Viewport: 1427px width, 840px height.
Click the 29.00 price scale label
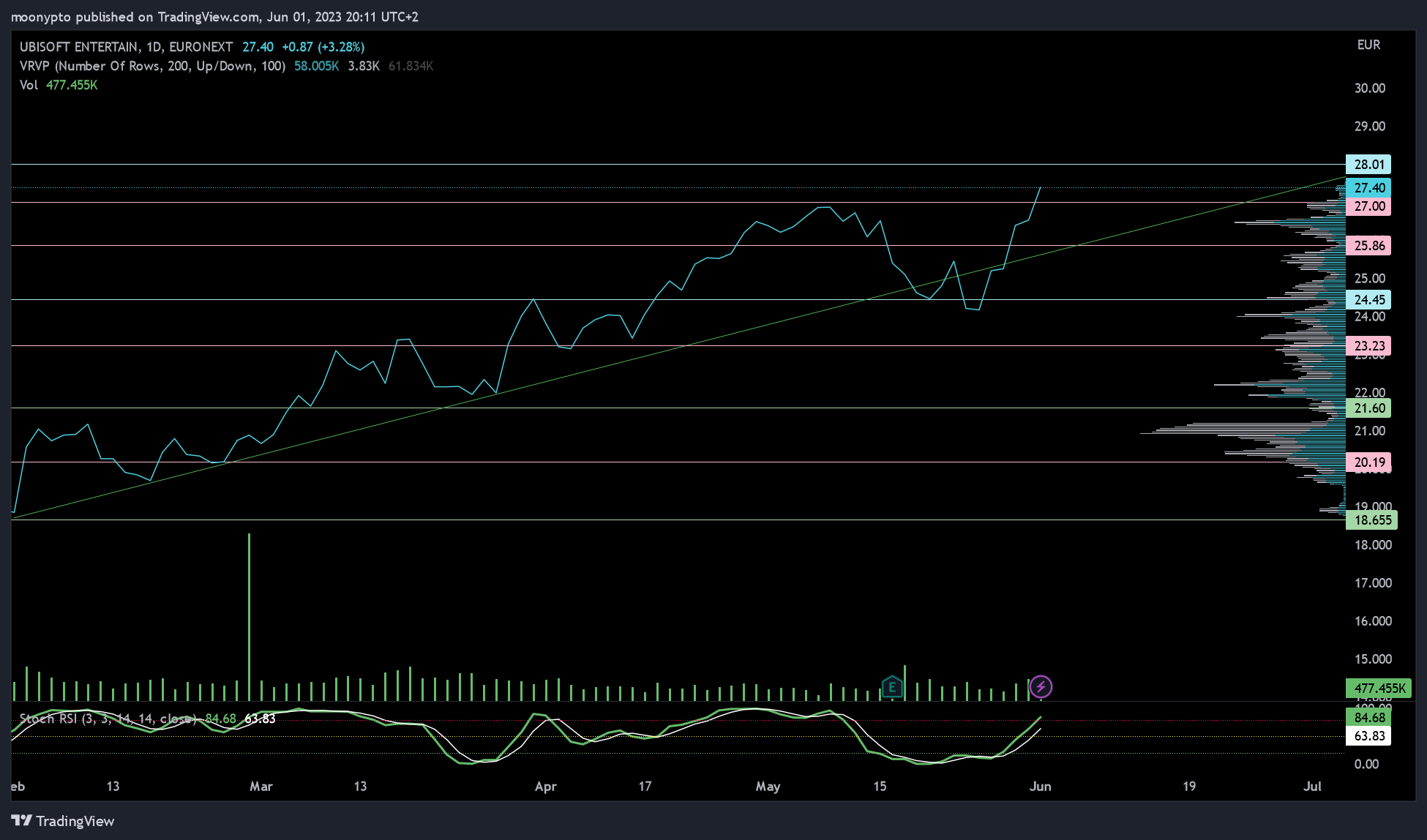coord(1369,127)
